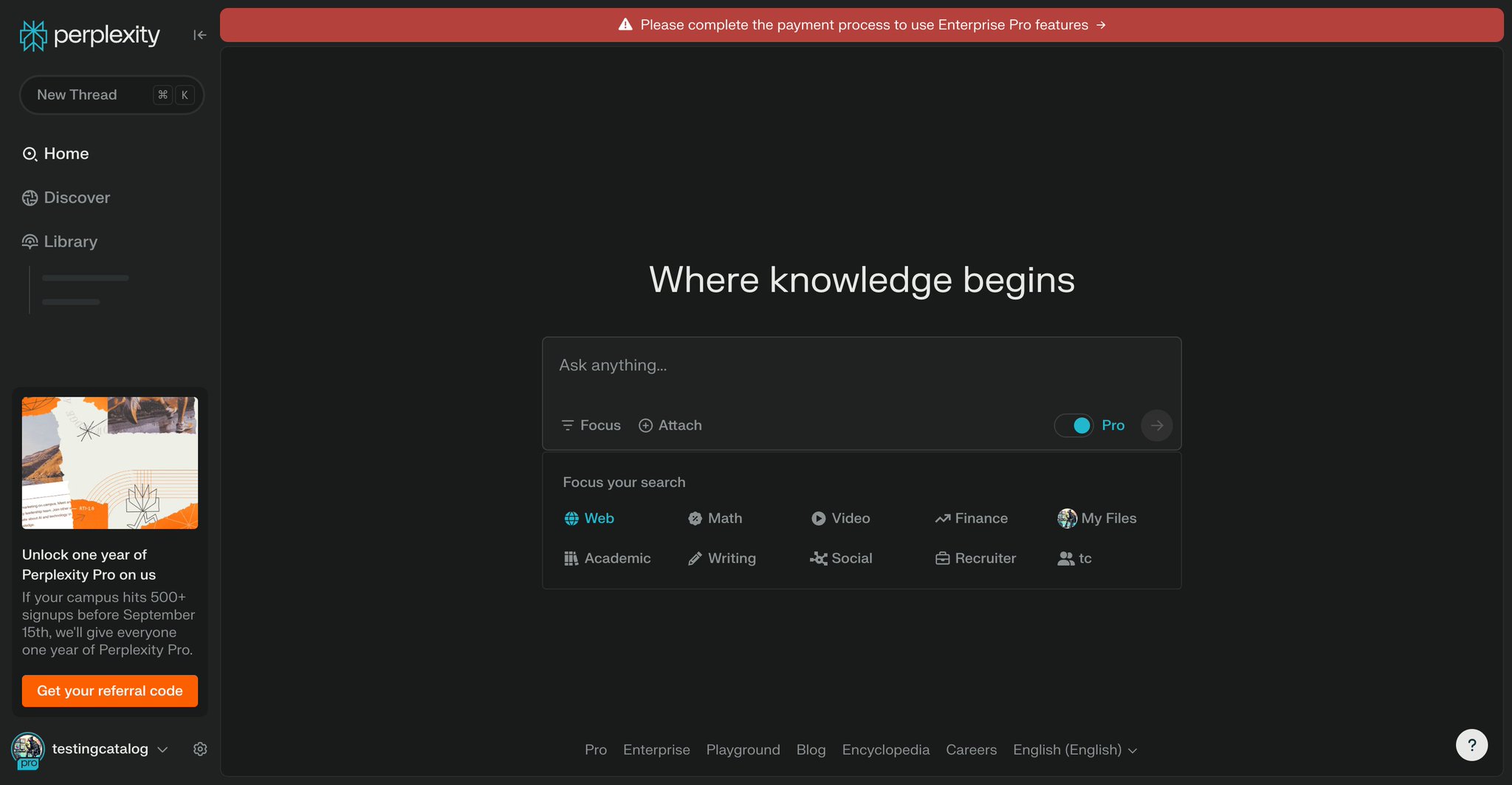The height and width of the screenshot is (785, 1512).
Task: Select Web focus option
Action: [x=589, y=518]
